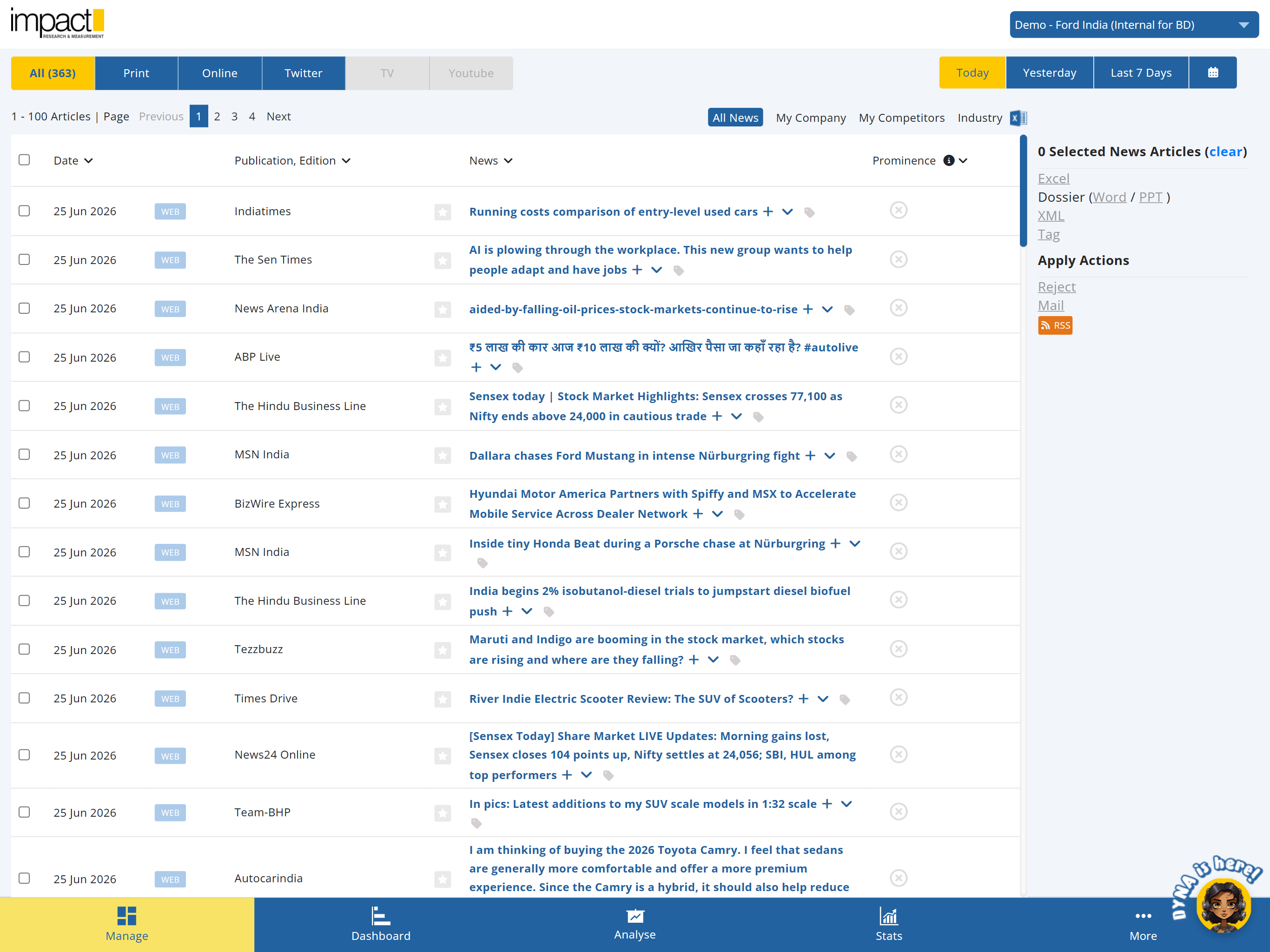Check the The Sen Times article checkbox
This screenshot has height=952, width=1270.
[x=24, y=259]
